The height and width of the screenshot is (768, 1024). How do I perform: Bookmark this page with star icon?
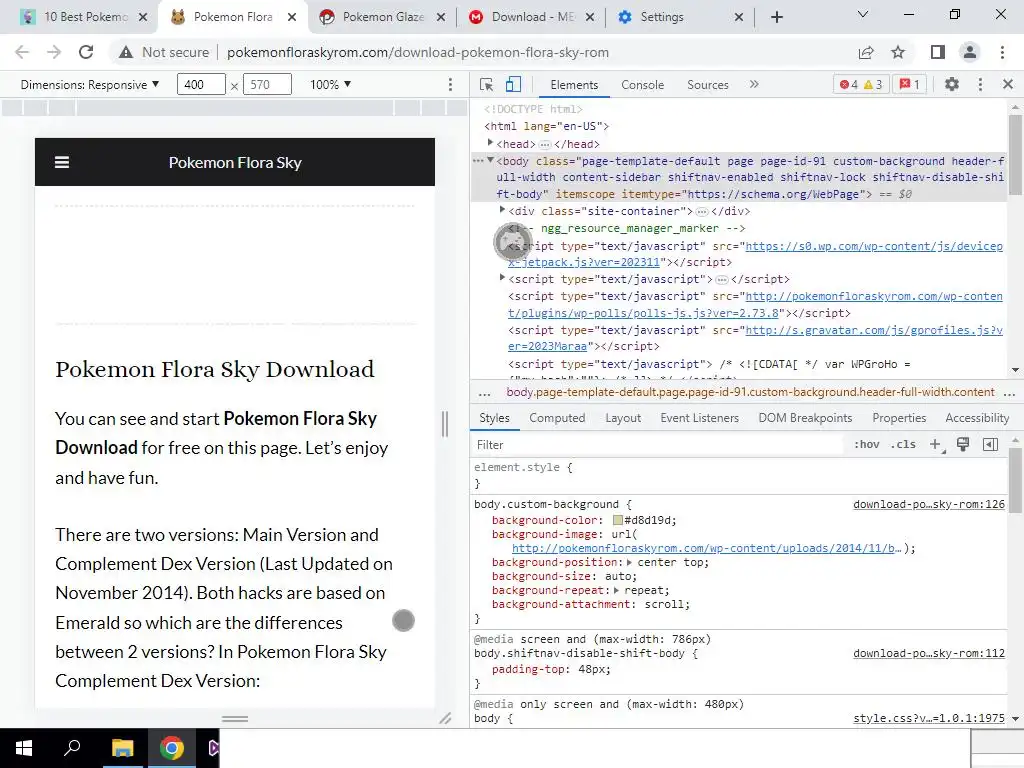(x=898, y=52)
